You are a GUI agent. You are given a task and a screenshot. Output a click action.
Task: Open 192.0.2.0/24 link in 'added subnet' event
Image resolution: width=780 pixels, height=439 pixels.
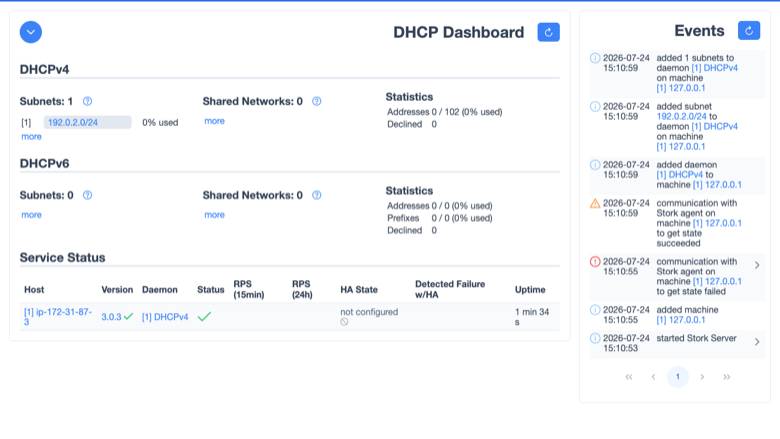pyautogui.click(x=682, y=116)
